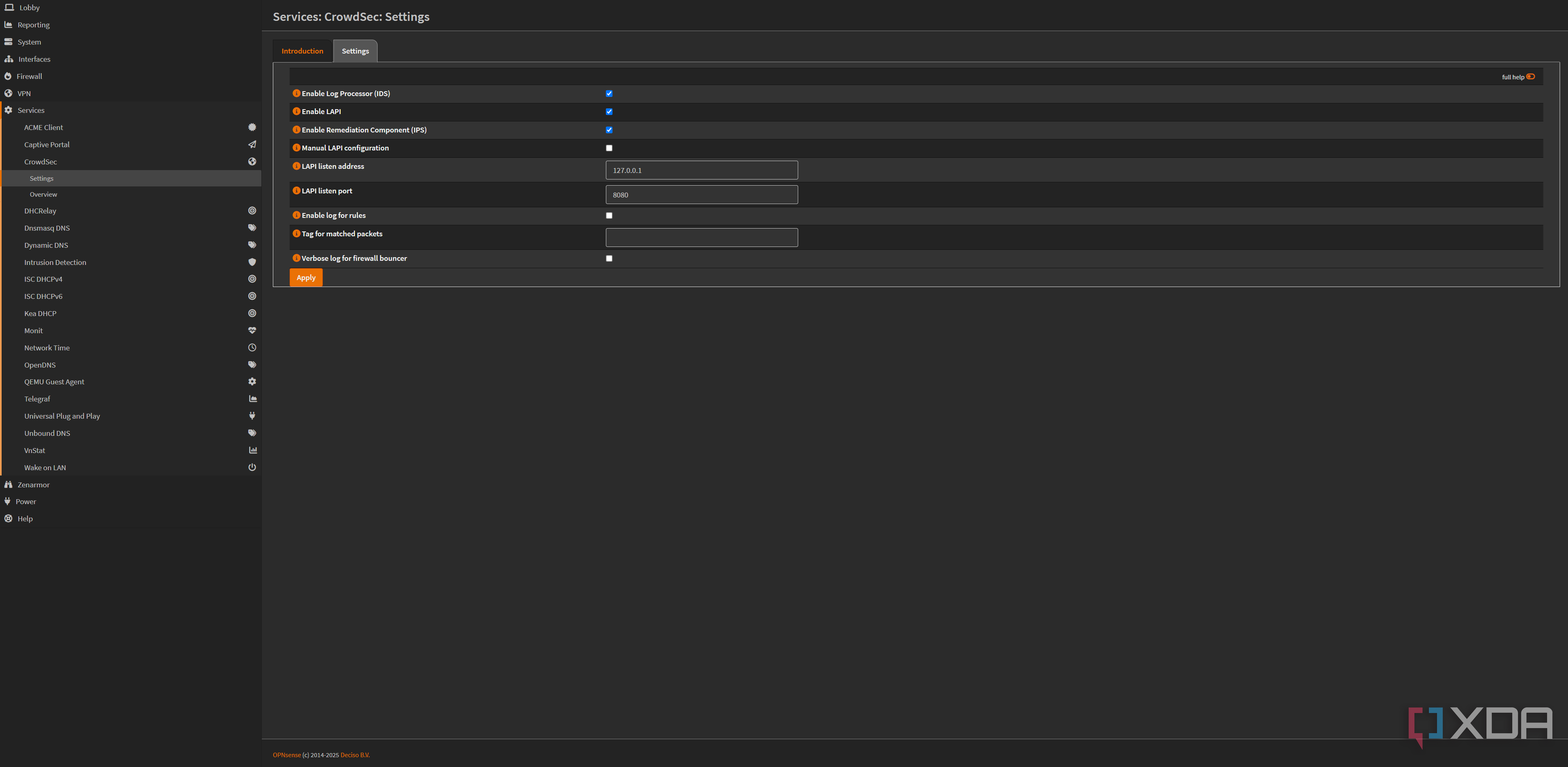This screenshot has width=1568, height=767.
Task: Check the Enable log for rules box
Action: point(609,216)
